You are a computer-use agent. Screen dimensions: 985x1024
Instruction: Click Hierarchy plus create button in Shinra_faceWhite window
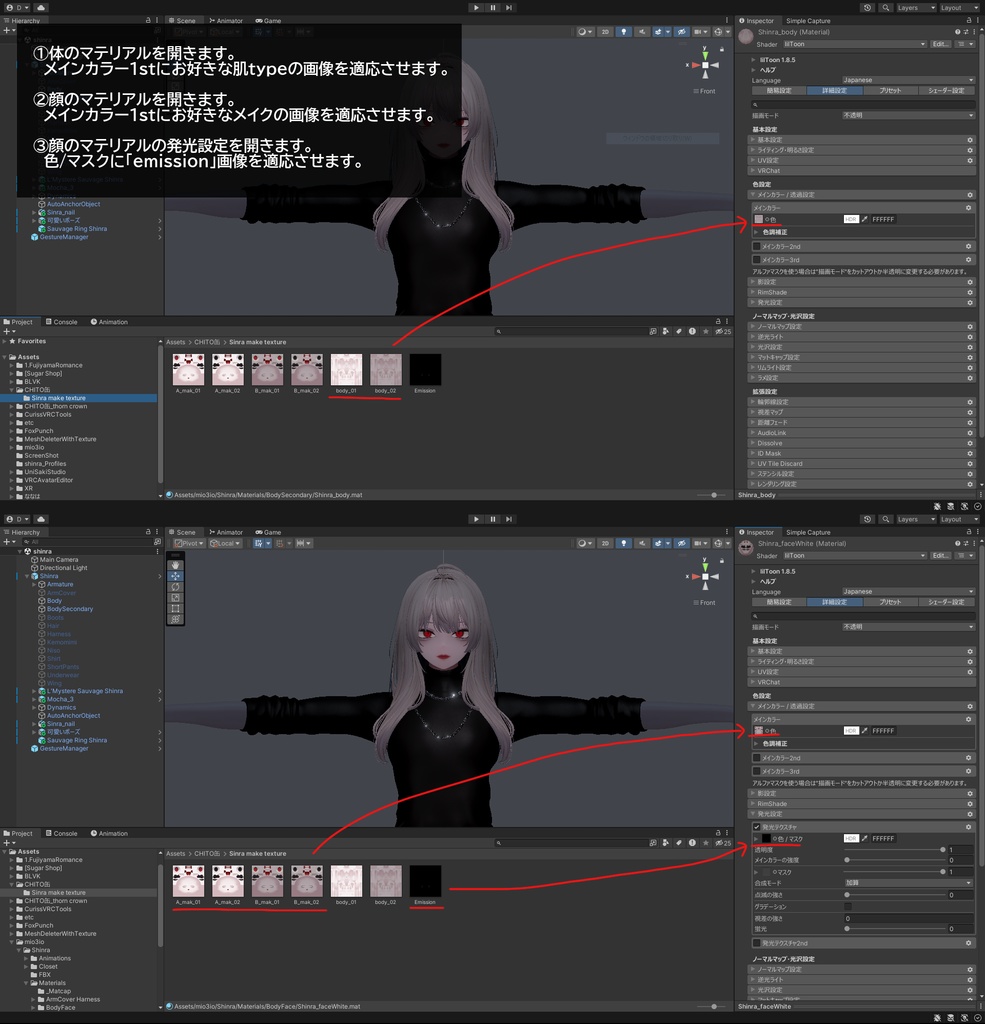tap(8, 541)
